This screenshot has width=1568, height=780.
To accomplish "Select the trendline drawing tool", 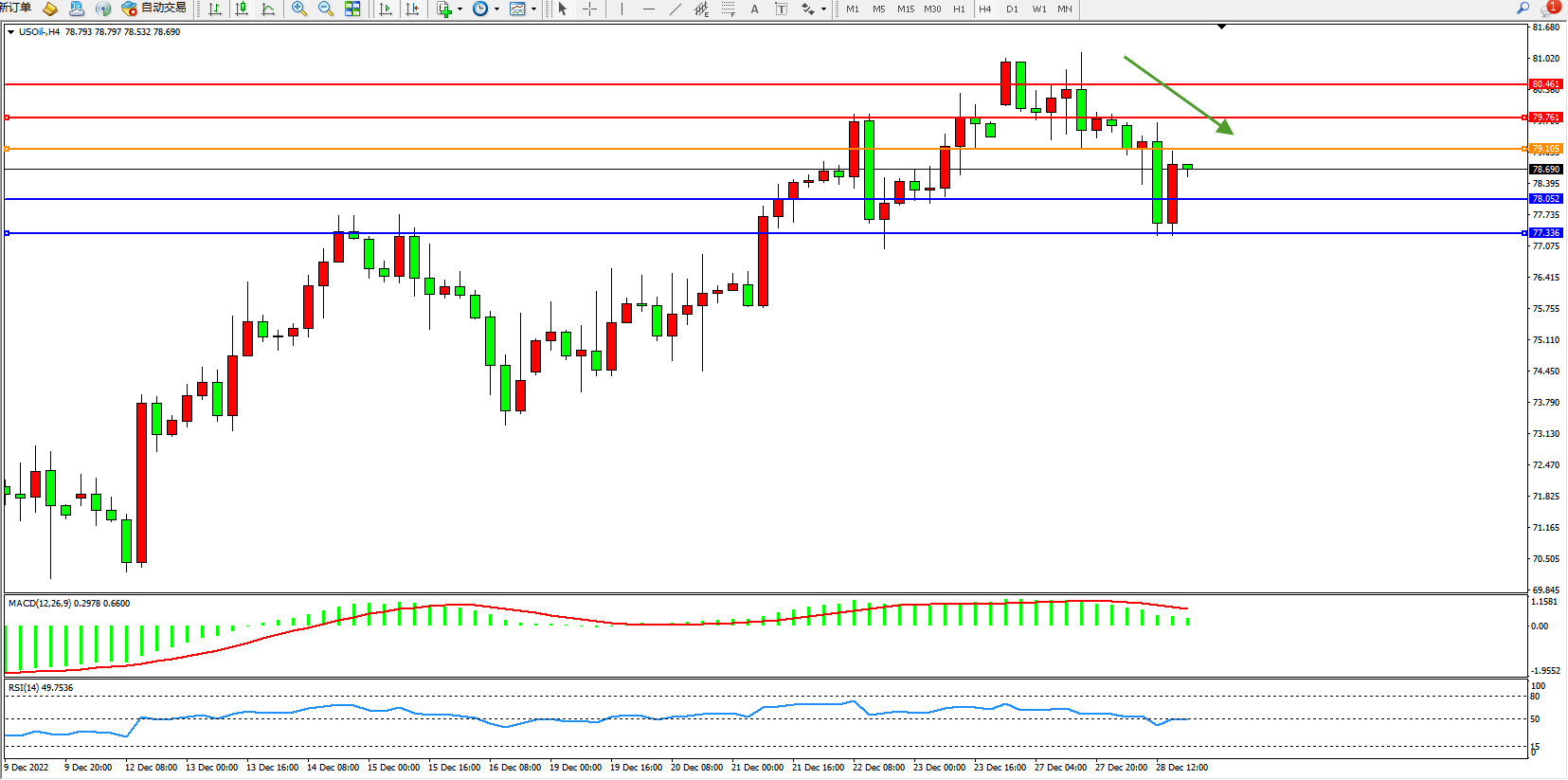I will click(675, 9).
